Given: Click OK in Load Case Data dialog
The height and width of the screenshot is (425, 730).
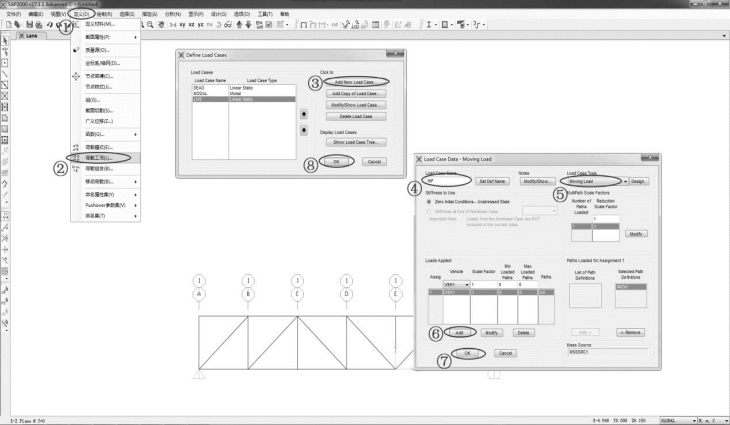Looking at the screenshot, I should coord(467,353).
